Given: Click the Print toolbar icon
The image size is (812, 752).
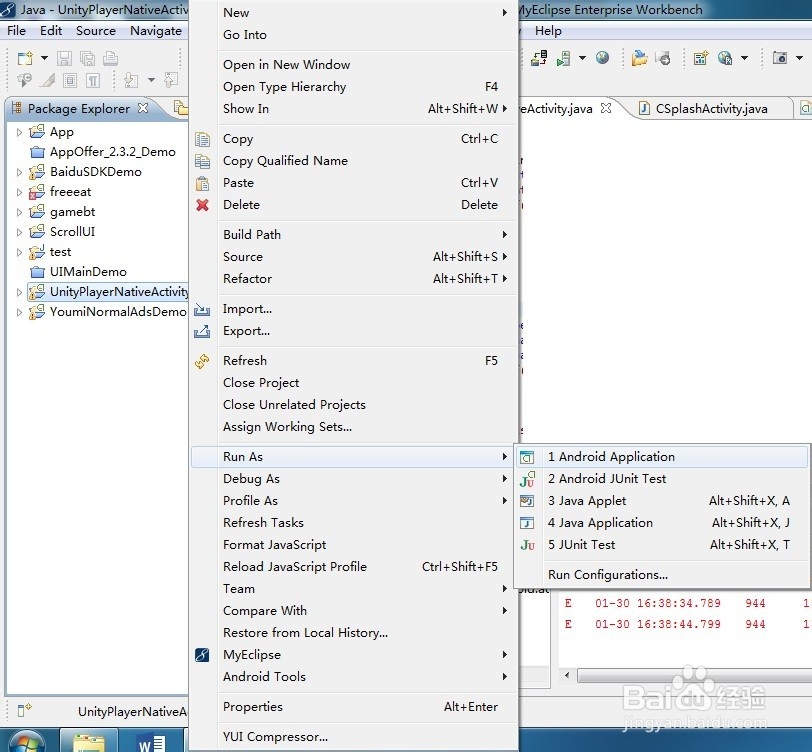Looking at the screenshot, I should [x=110, y=58].
